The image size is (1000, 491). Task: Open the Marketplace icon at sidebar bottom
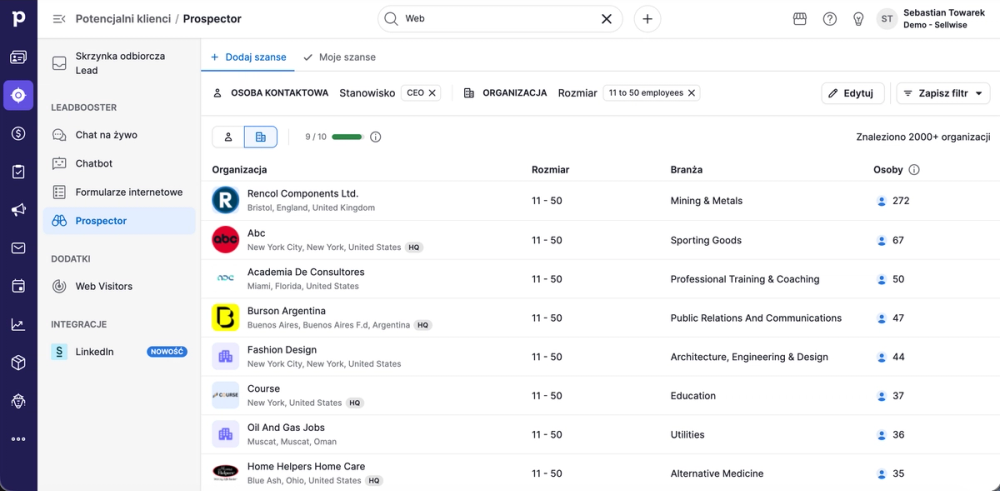click(18, 401)
